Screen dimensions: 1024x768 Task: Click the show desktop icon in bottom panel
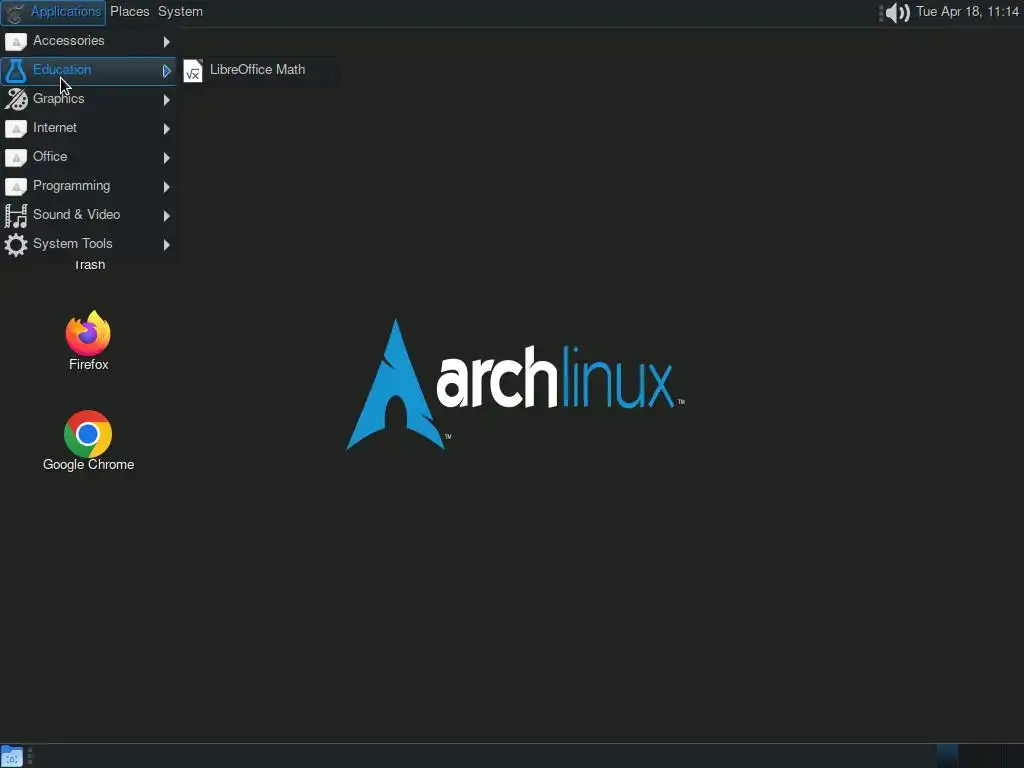(x=12, y=756)
